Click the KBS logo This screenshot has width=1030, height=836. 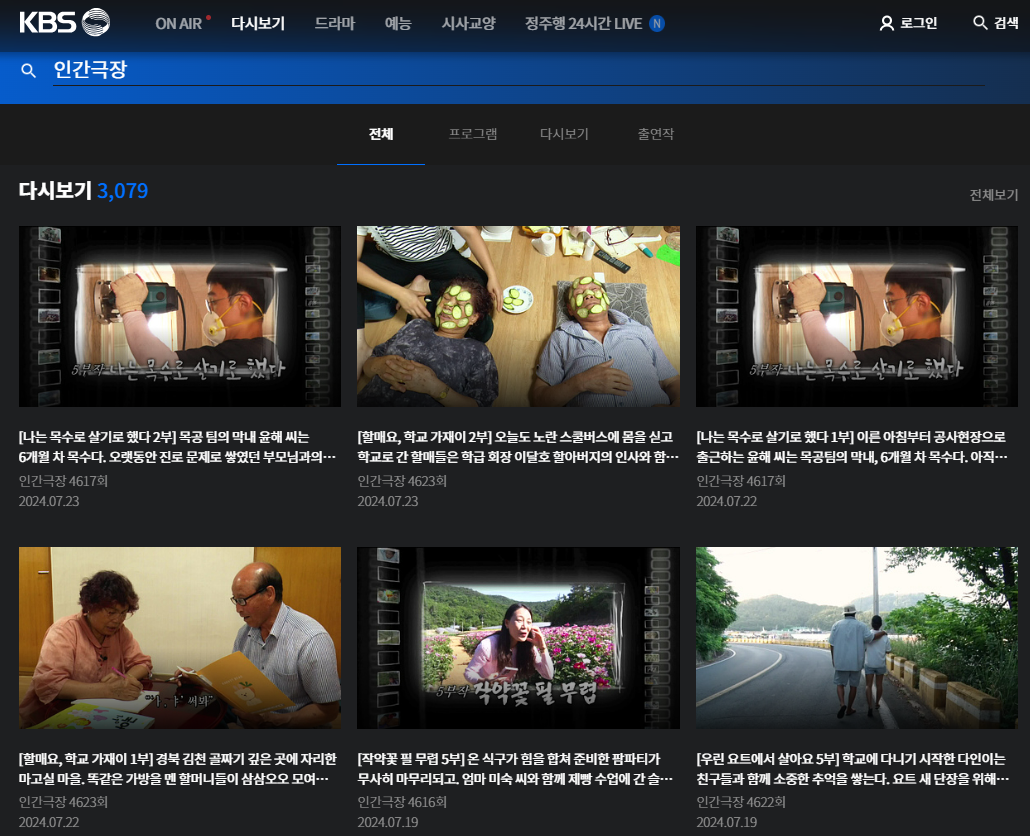tap(64, 22)
